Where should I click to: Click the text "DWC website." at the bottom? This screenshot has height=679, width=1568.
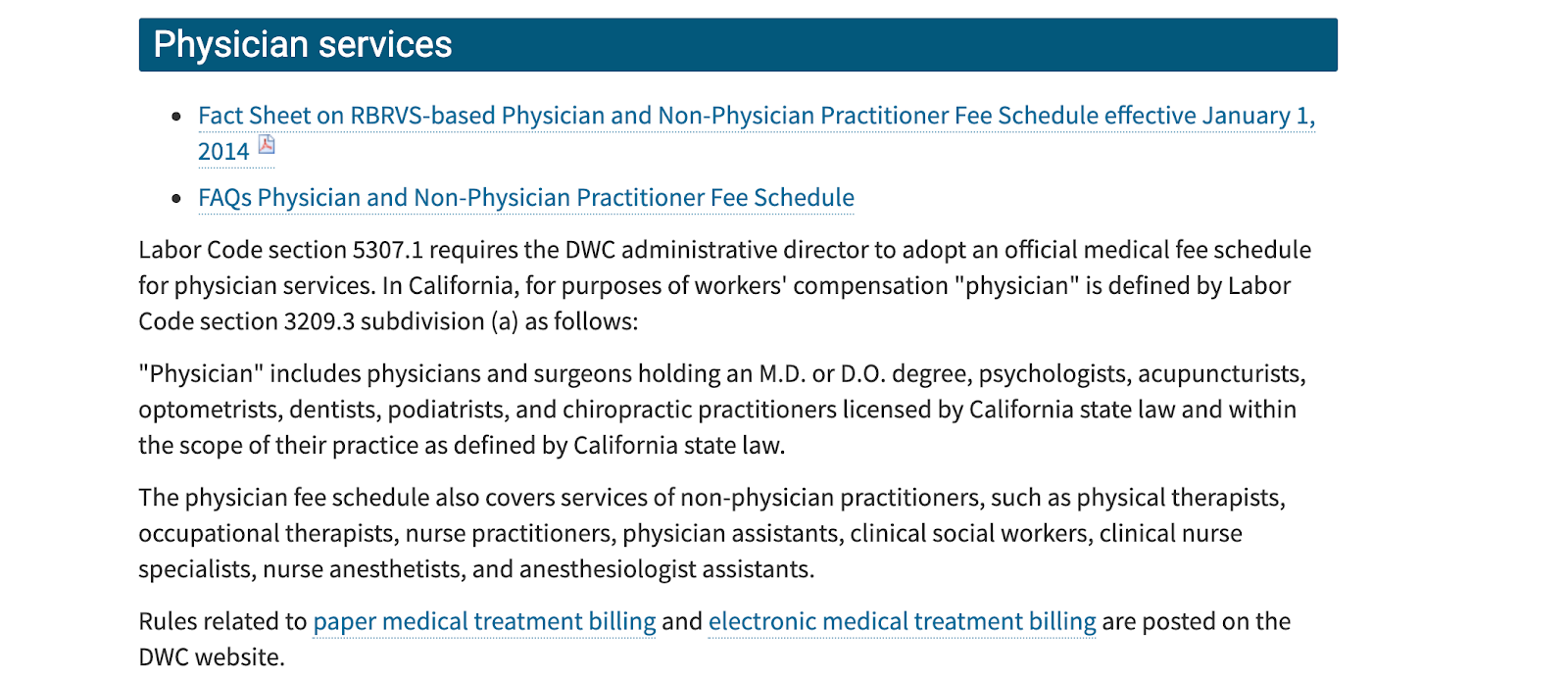[x=212, y=657]
